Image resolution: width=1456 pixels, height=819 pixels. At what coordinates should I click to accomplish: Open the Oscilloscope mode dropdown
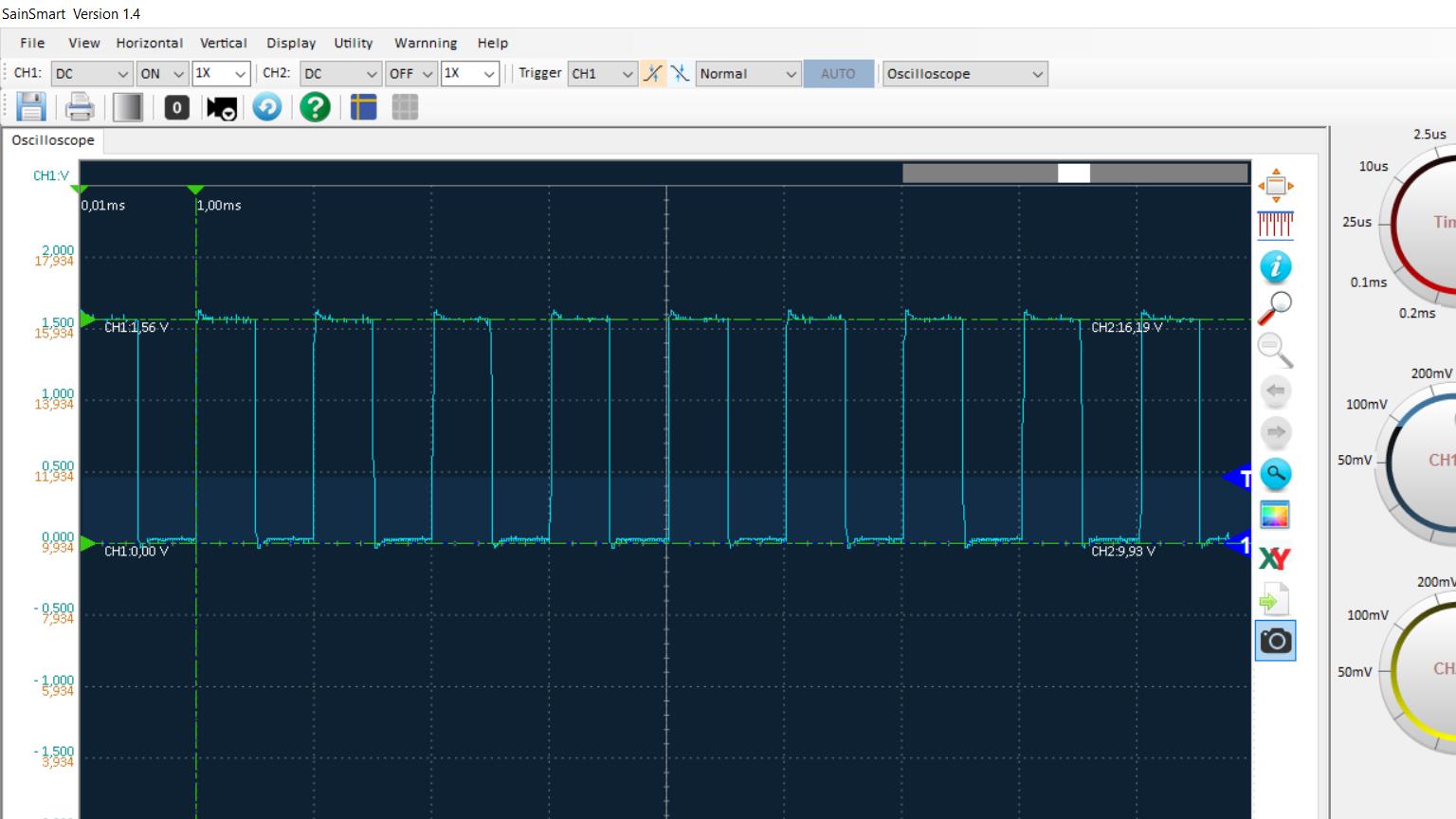click(965, 73)
